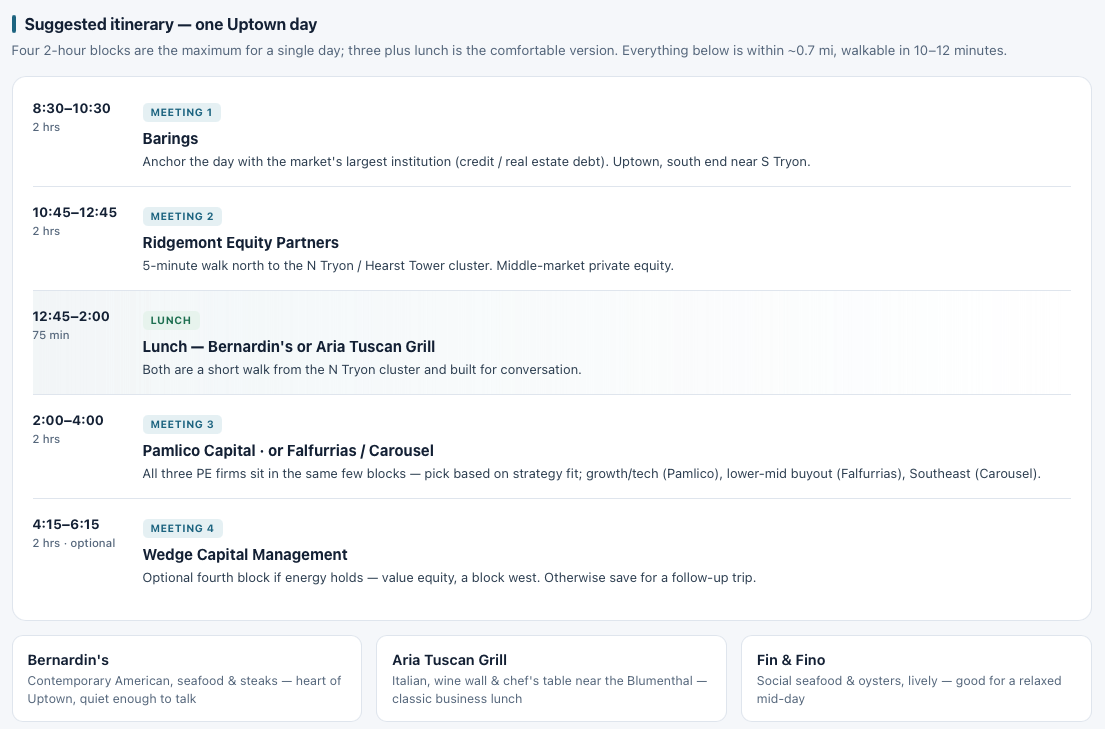Image resolution: width=1105 pixels, height=729 pixels.
Task: Click the 8:30–10:30 time label
Action: click(71, 108)
